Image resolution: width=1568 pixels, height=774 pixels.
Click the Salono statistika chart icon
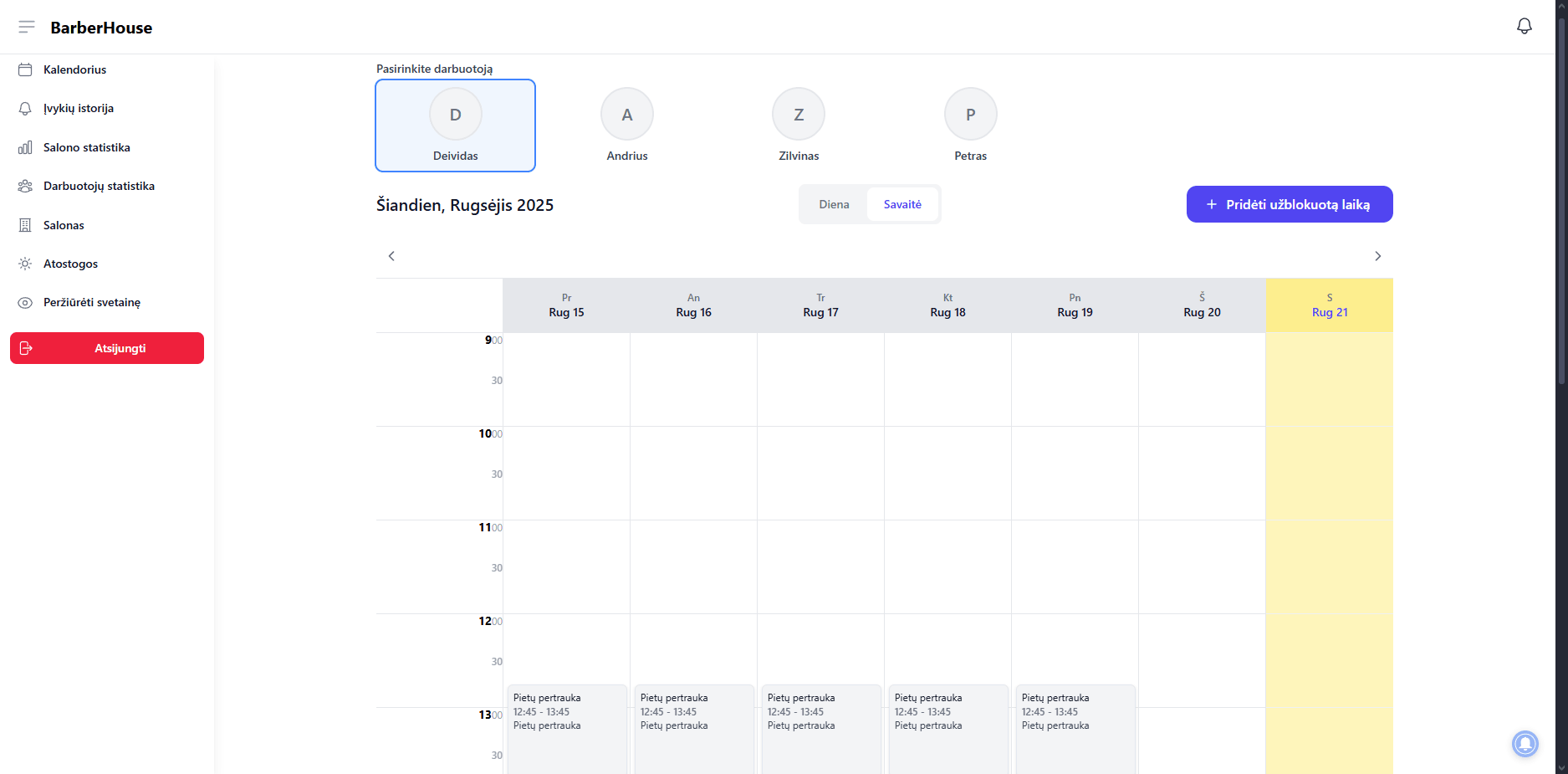point(25,147)
